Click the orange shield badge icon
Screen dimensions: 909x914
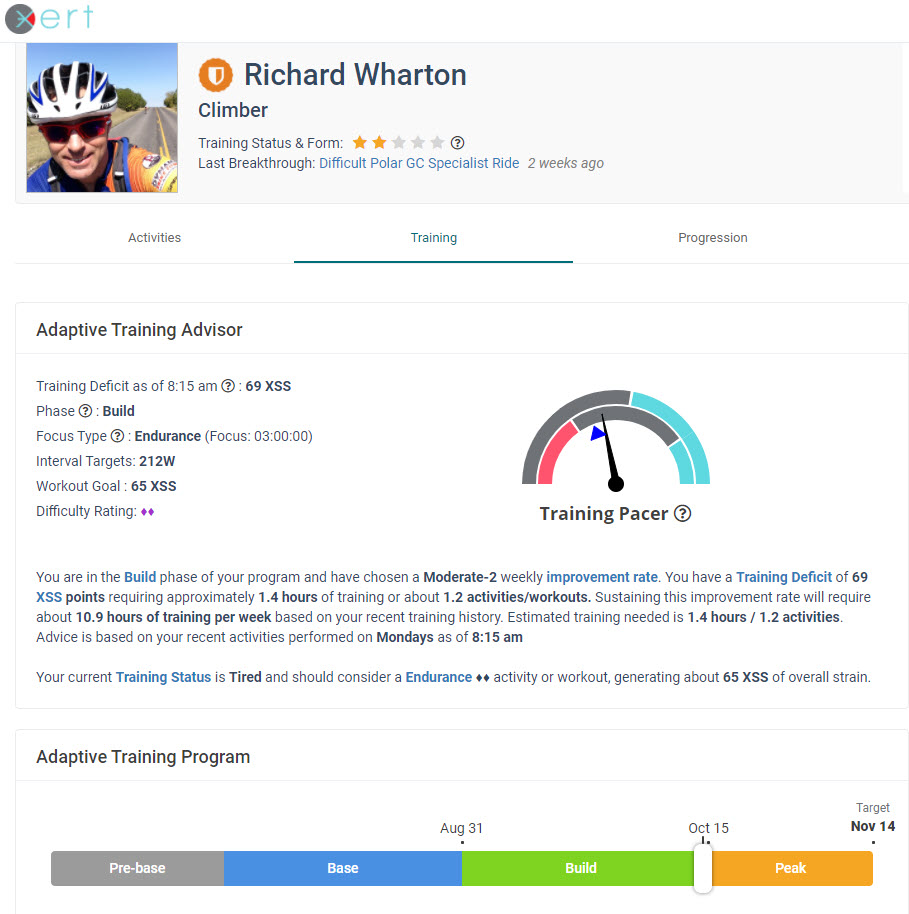(x=215, y=75)
